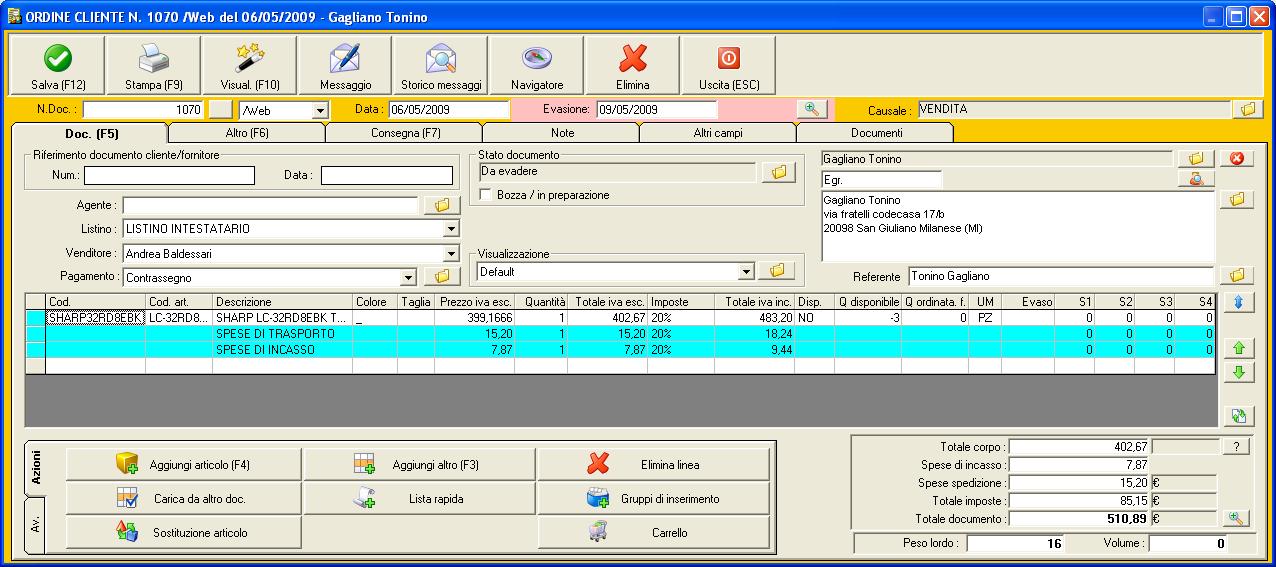Open the Altri campi tab
This screenshot has height=567, width=1276.
tap(718, 133)
